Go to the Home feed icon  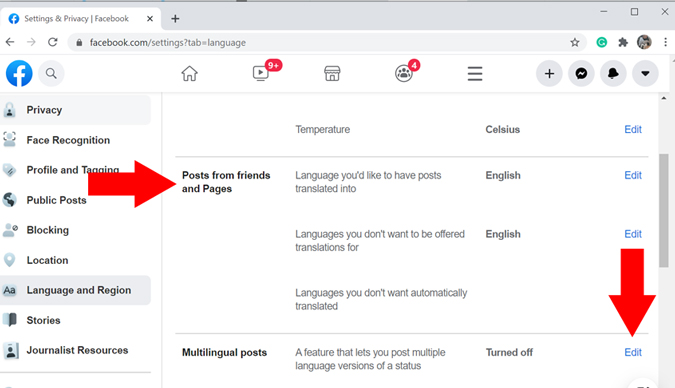[189, 73]
